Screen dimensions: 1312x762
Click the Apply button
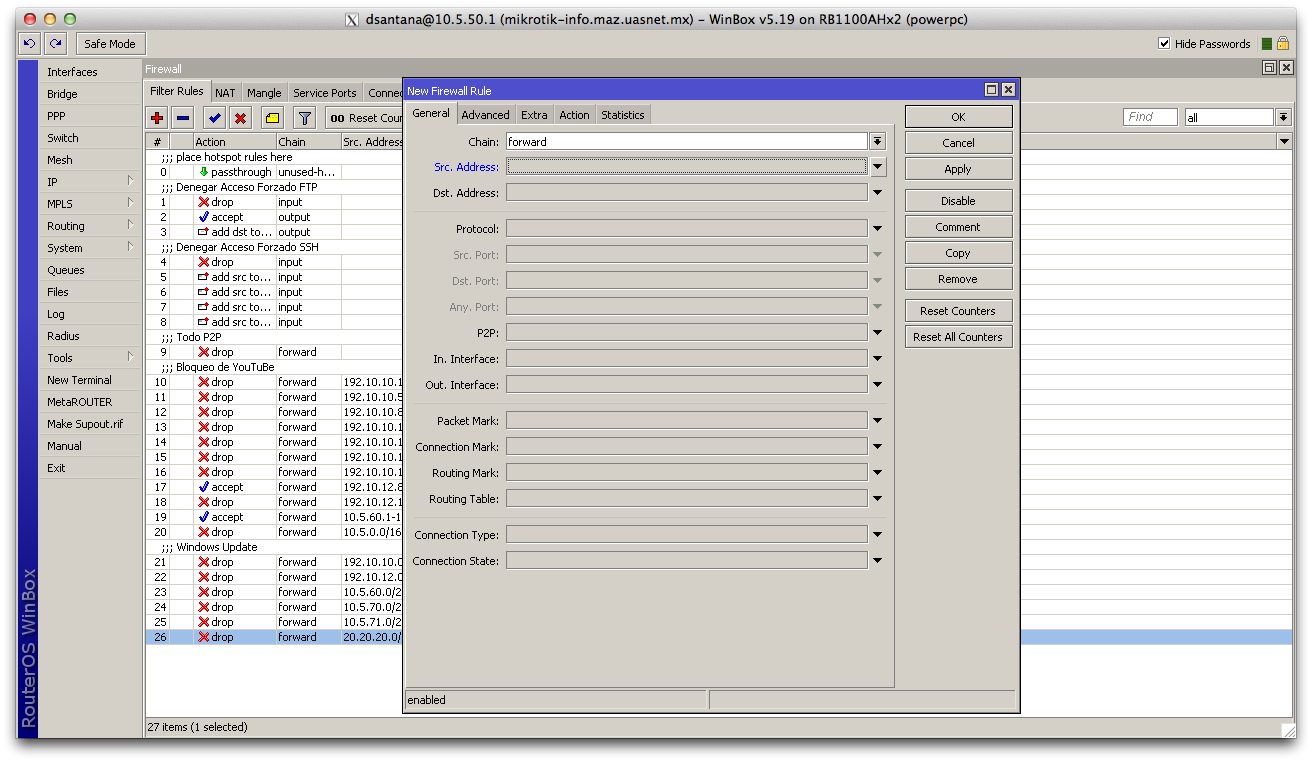(958, 169)
